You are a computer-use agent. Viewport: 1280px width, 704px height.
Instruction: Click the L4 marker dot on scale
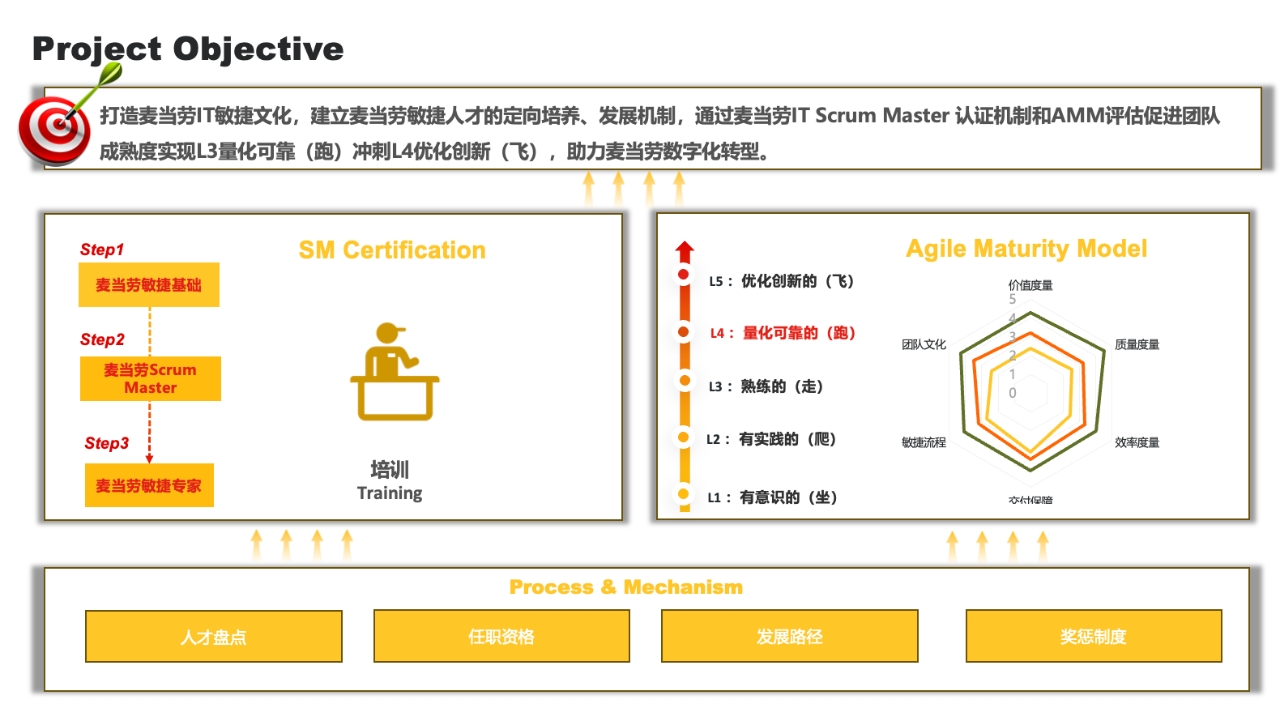coord(684,331)
